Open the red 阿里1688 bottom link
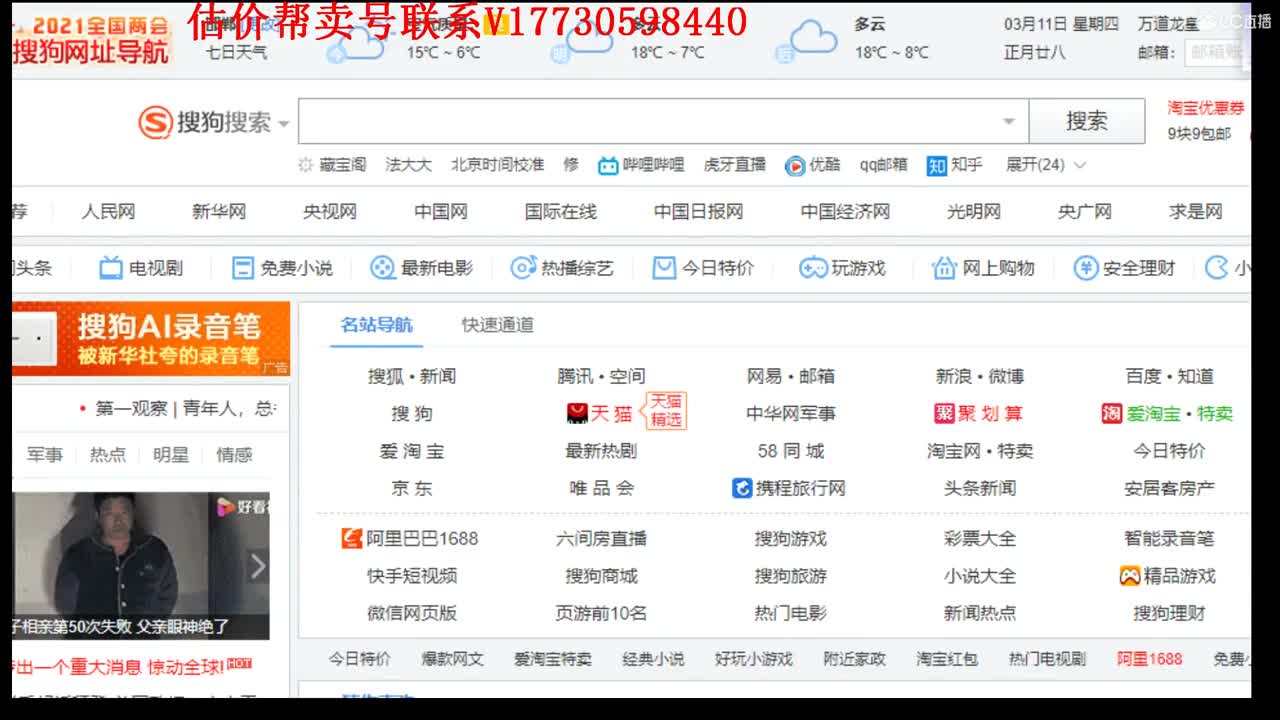The width and height of the screenshot is (1280, 720). click(x=1149, y=659)
